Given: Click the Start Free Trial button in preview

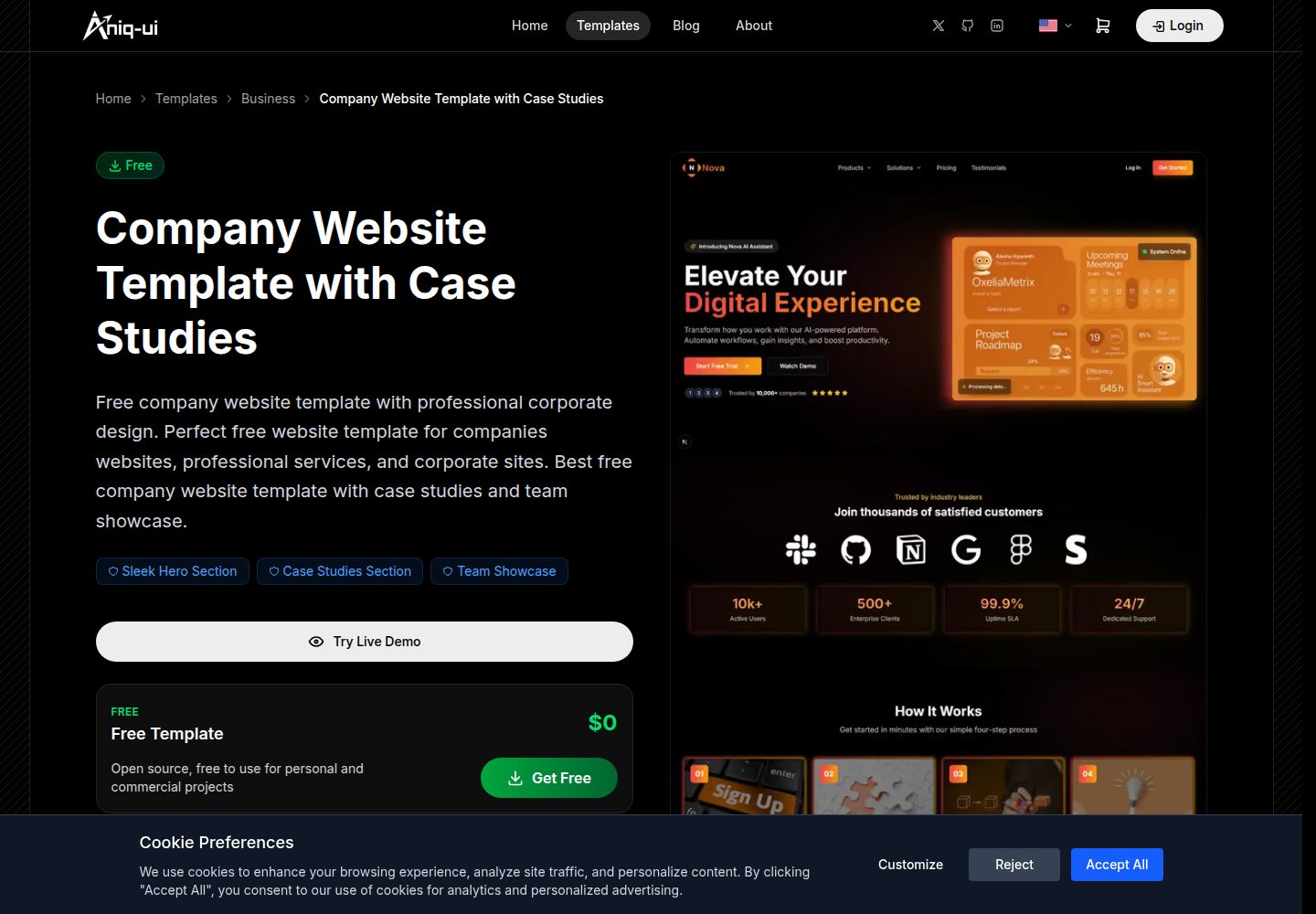Looking at the screenshot, I should tap(722, 366).
